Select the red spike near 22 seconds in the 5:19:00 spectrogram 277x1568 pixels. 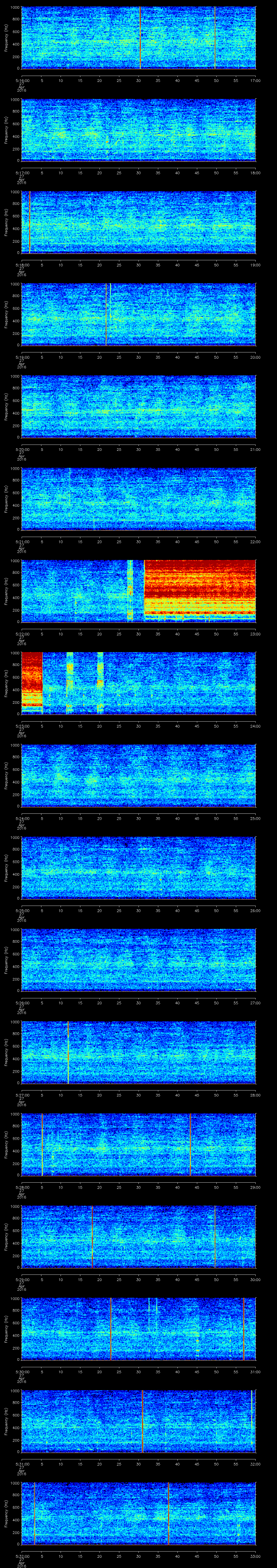click(x=106, y=314)
